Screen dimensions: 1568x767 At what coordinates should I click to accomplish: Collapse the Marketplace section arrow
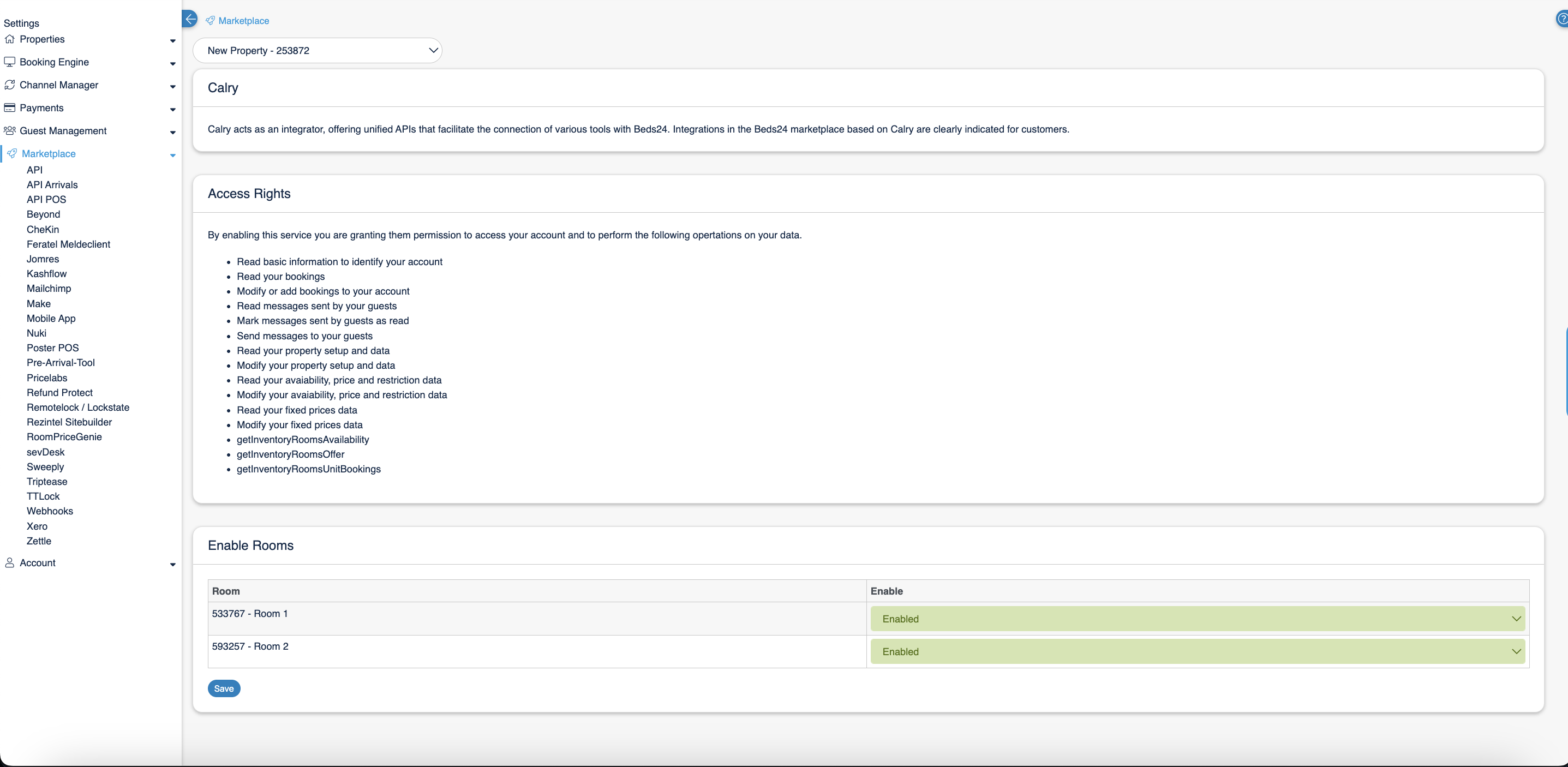pyautogui.click(x=173, y=155)
